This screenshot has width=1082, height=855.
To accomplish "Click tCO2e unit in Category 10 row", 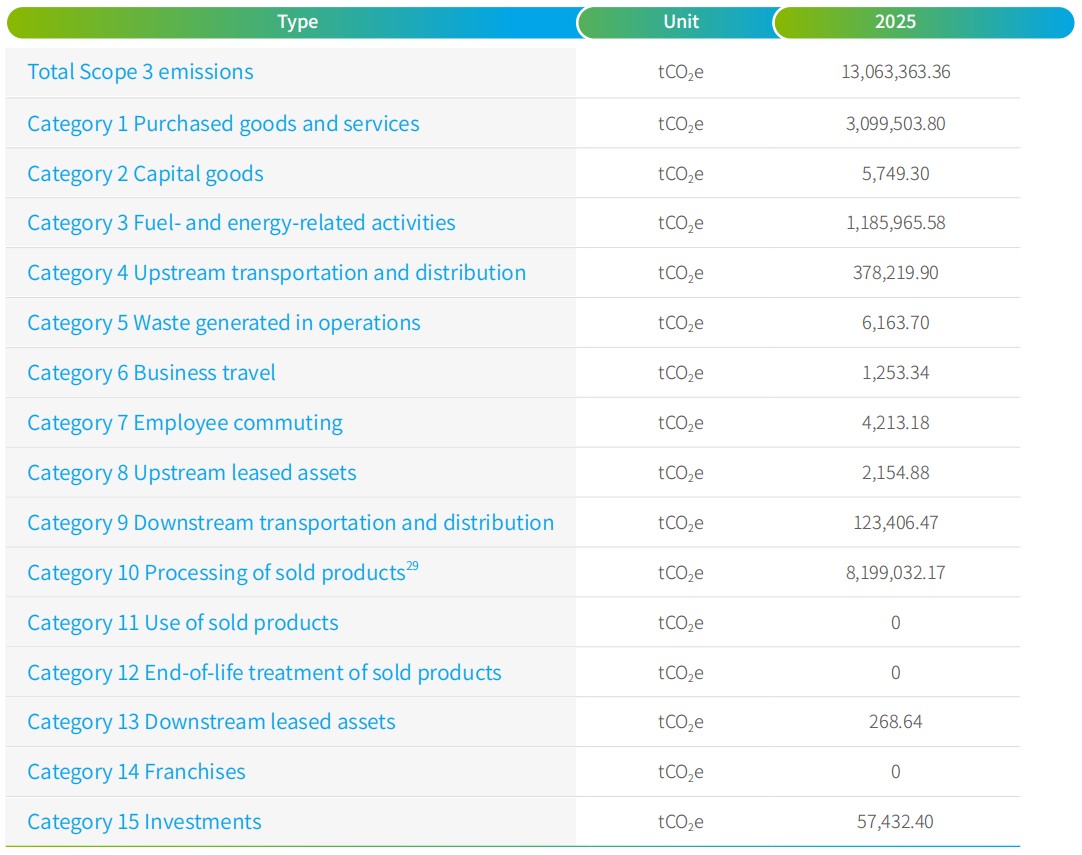I will click(680, 573).
